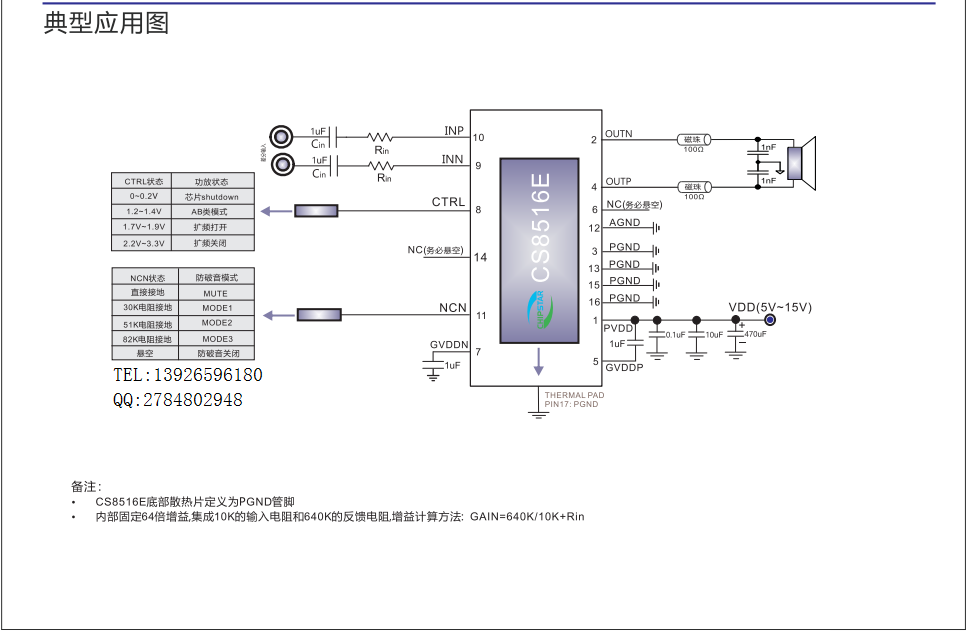Image resolution: width=967 pixels, height=631 pixels.
Task: Click the 防破音模式 table header
Action: (x=216, y=278)
